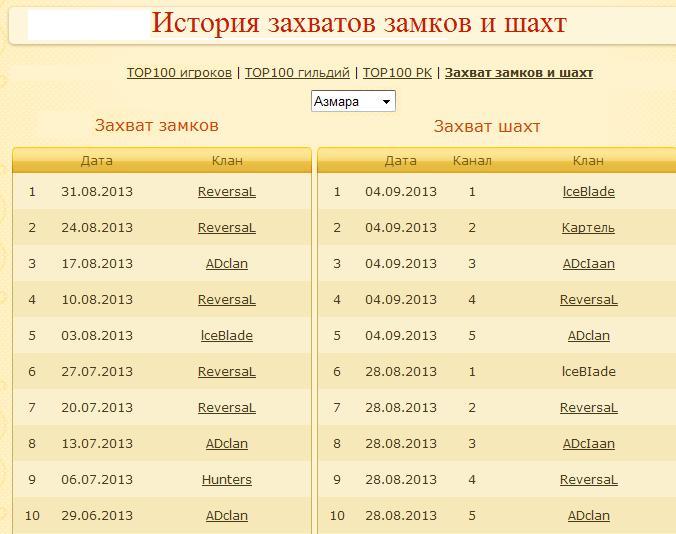Go to the TOP100 РК tab
Viewport: 676px width, 534px height.
pyautogui.click(x=397, y=73)
